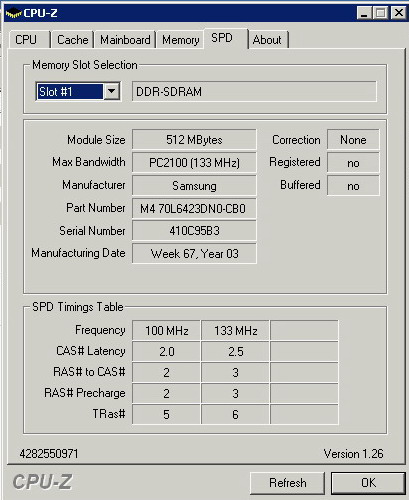
Task: Minimize the CPU-Z window
Action: tap(364, 13)
